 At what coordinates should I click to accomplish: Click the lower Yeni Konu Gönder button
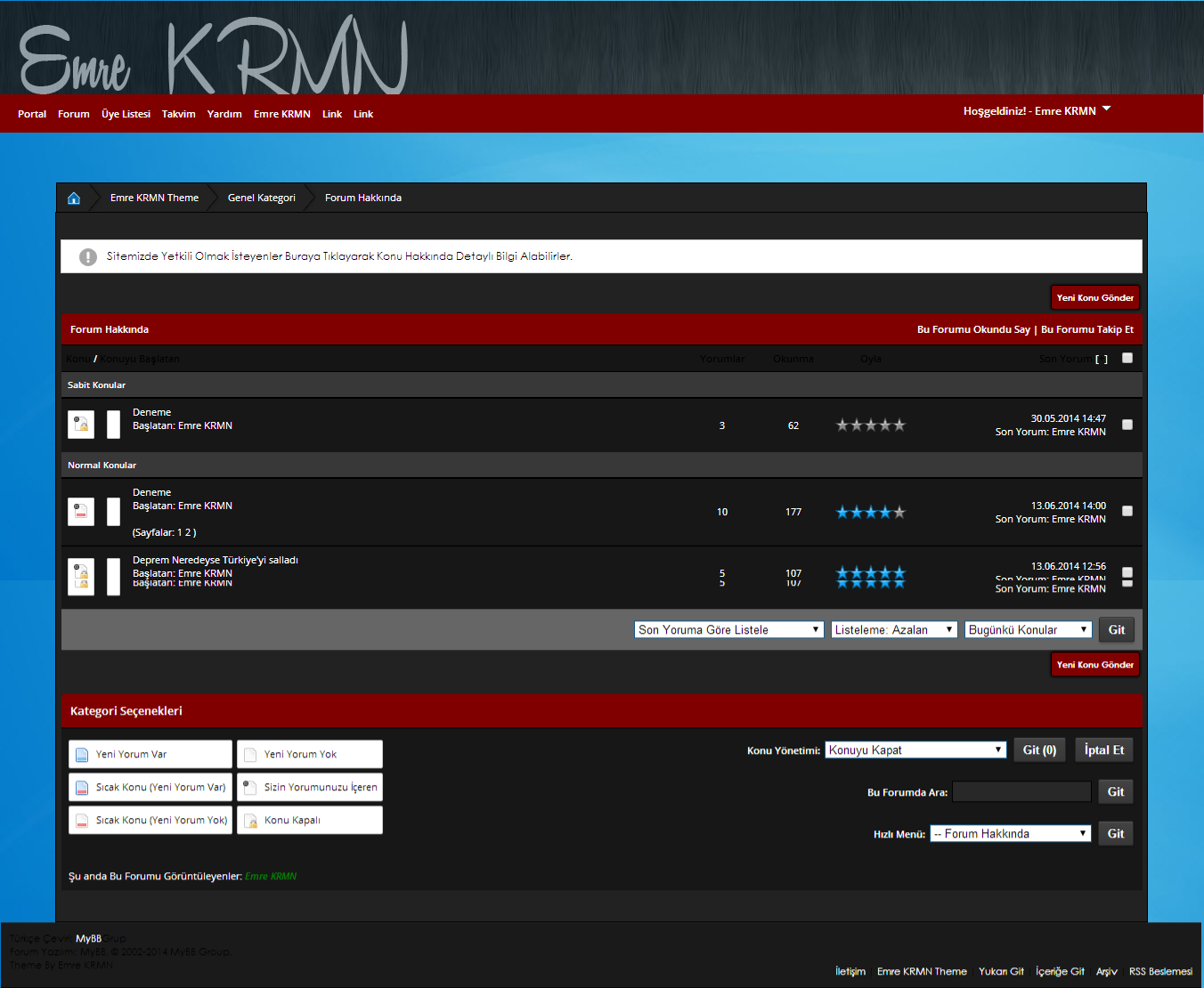click(1095, 664)
